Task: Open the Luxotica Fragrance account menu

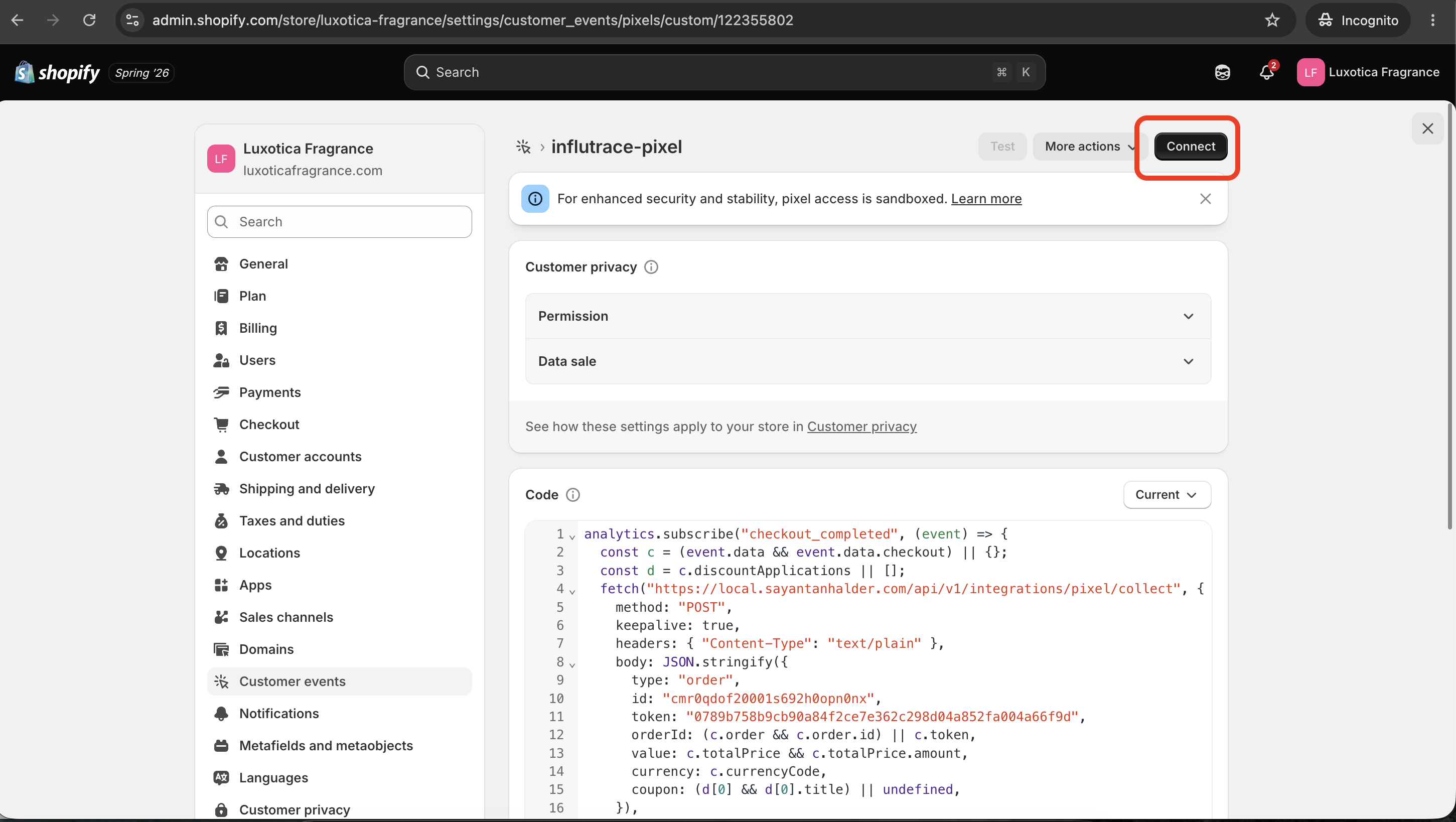Action: (1368, 72)
